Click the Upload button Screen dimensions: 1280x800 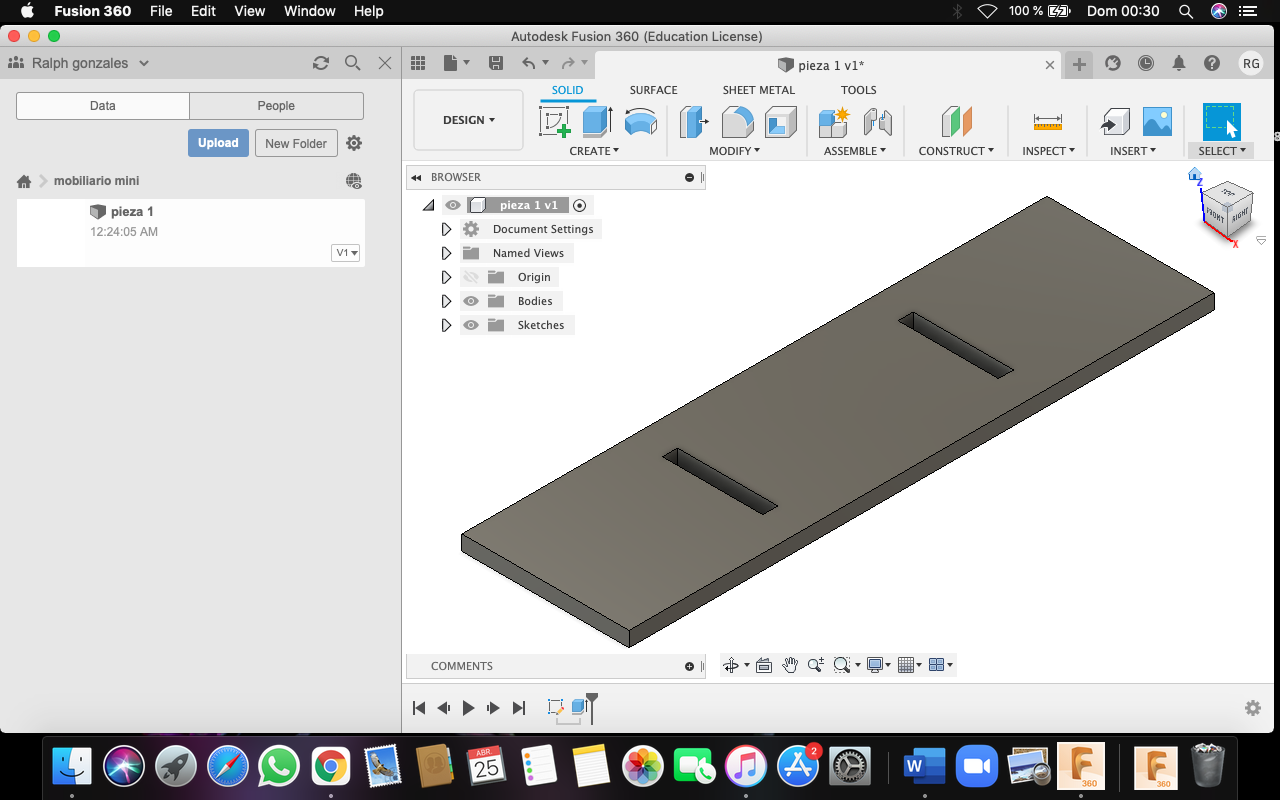point(218,143)
